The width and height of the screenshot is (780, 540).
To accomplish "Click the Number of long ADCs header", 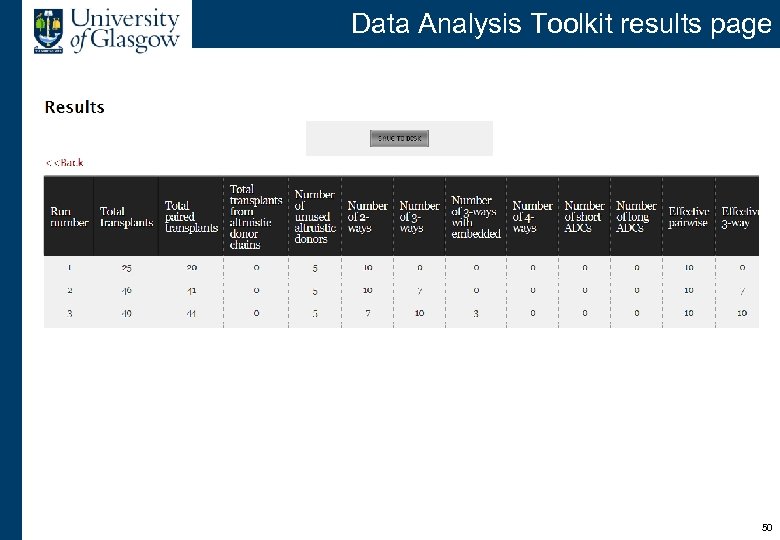I will 636,217.
